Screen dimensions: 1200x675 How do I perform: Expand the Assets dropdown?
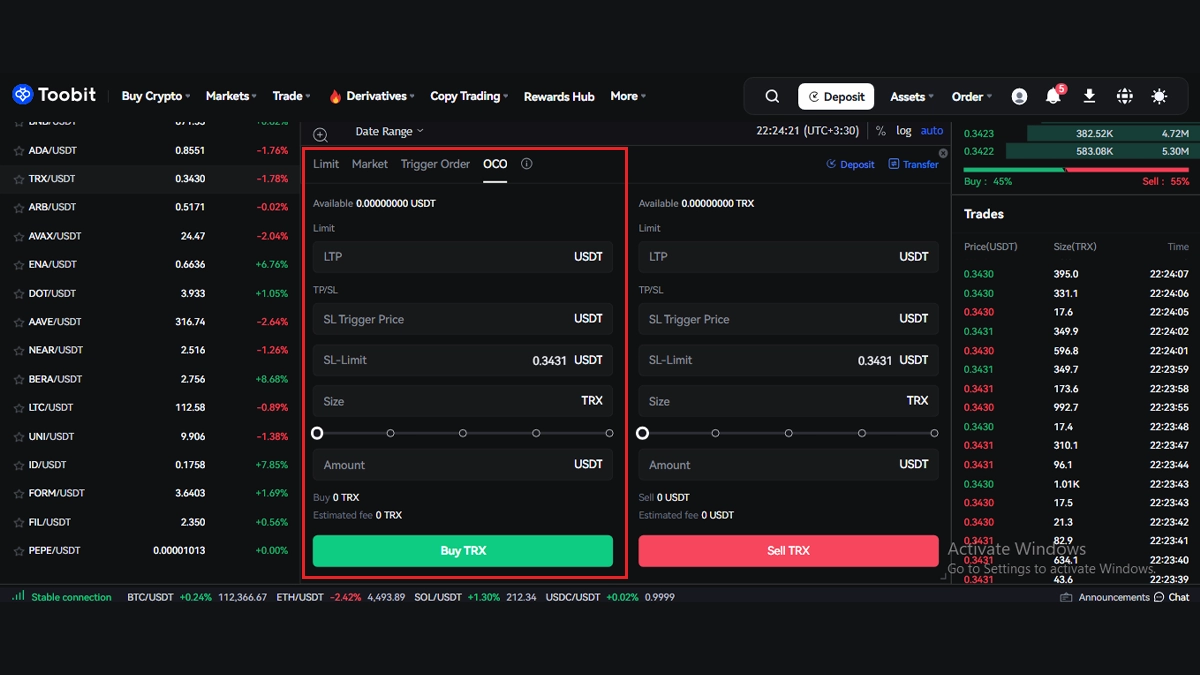tap(912, 96)
